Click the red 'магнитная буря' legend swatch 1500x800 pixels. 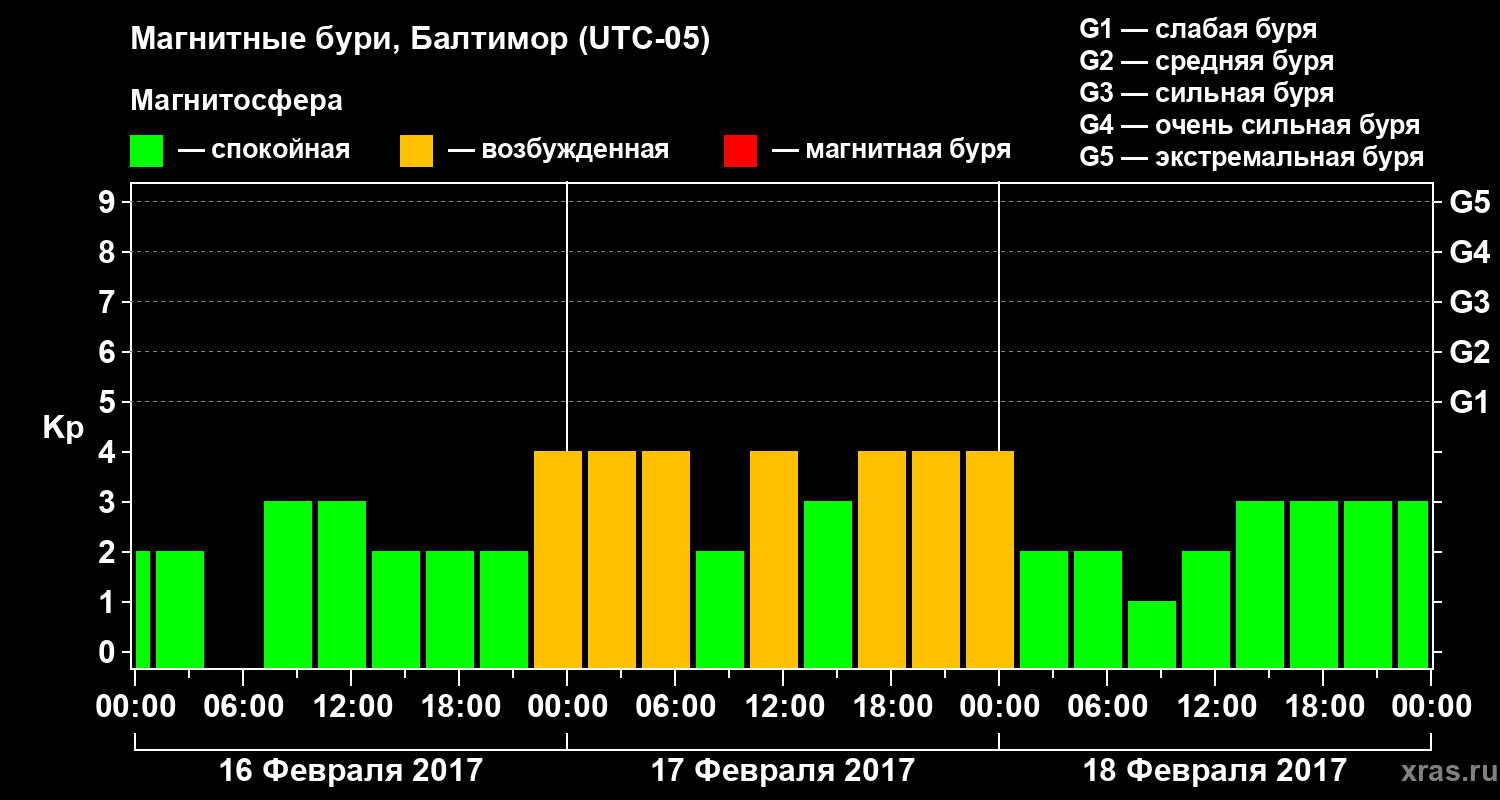coord(740,151)
